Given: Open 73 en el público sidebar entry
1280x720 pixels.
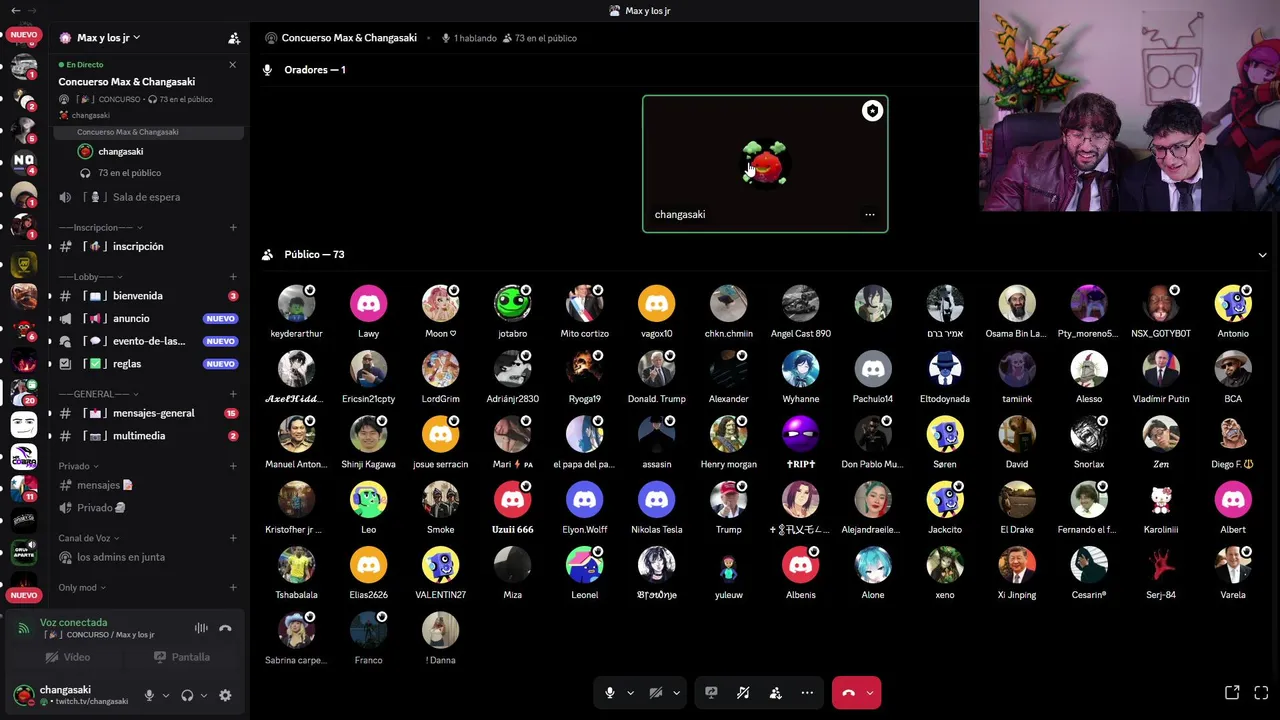Looking at the screenshot, I should (x=128, y=173).
